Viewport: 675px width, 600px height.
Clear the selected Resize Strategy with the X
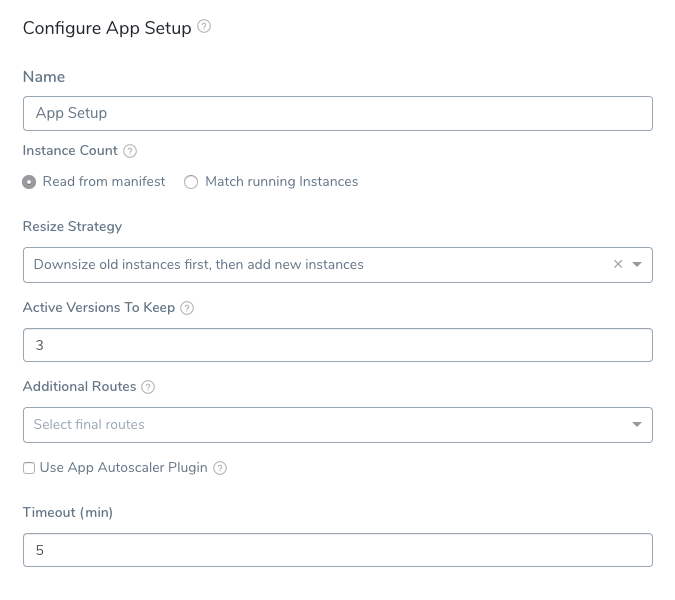pyautogui.click(x=618, y=264)
